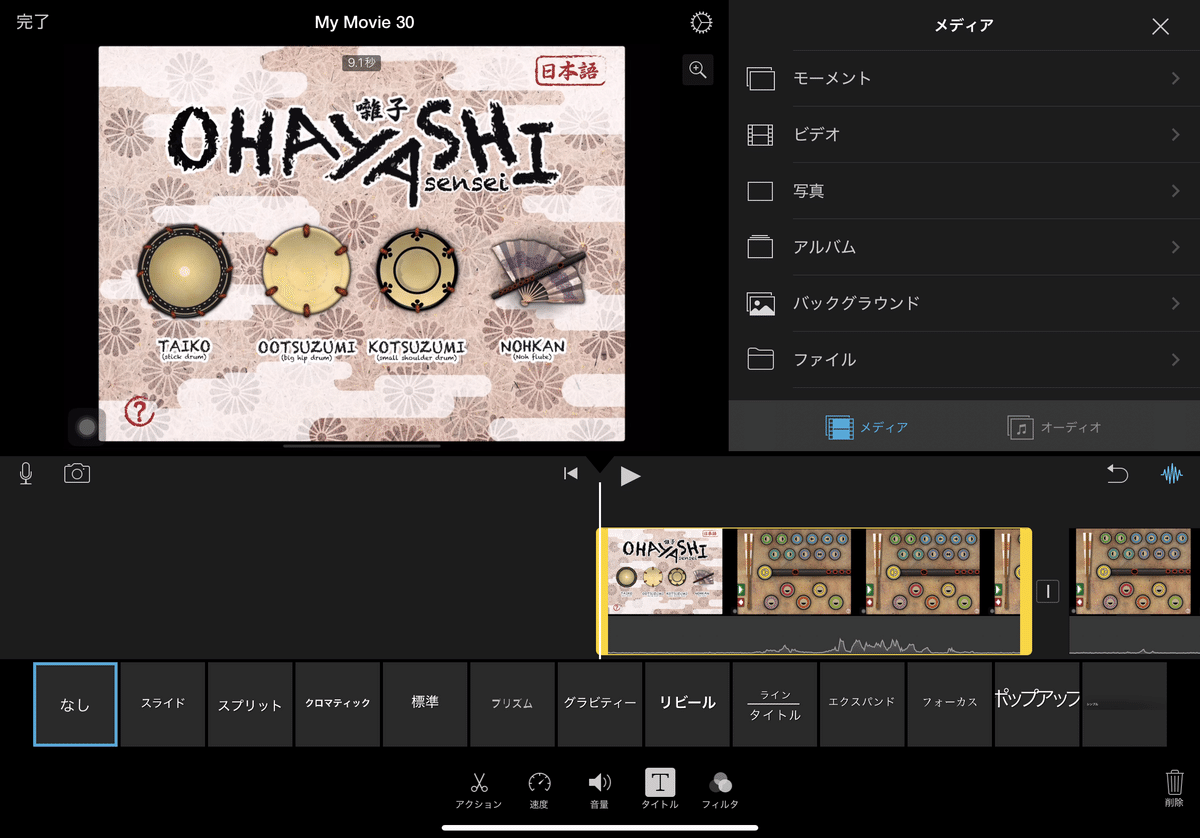Open the モーメント media category
The height and width of the screenshot is (838, 1200).
964,79
